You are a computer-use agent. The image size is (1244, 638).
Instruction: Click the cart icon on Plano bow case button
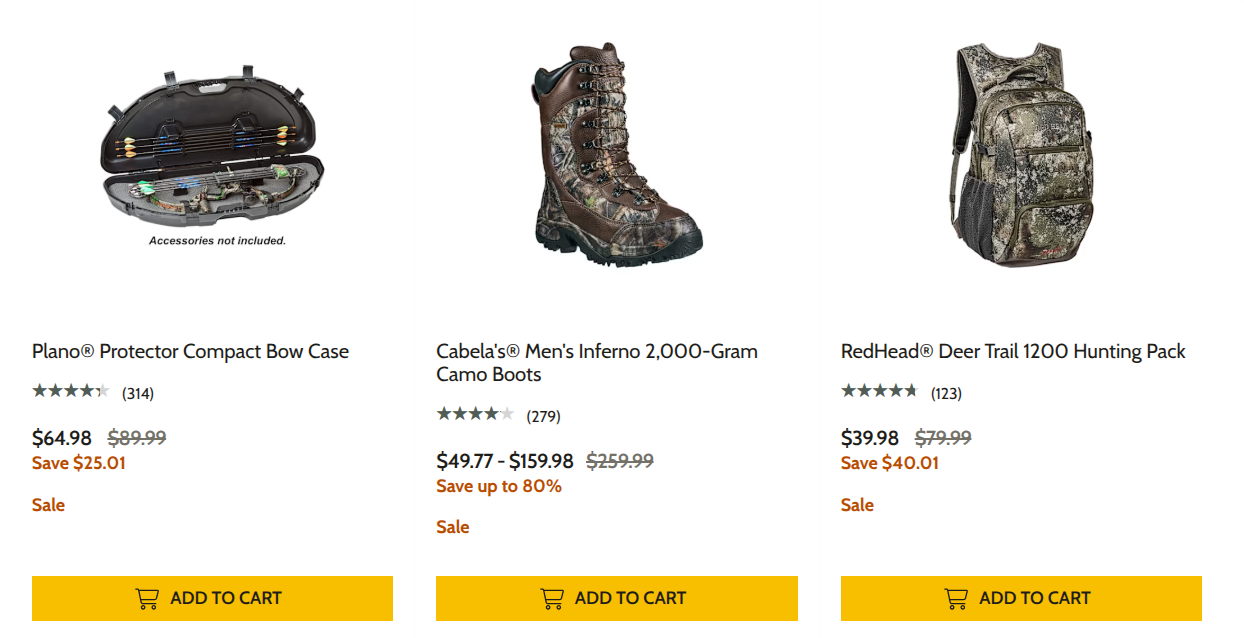tap(148, 597)
